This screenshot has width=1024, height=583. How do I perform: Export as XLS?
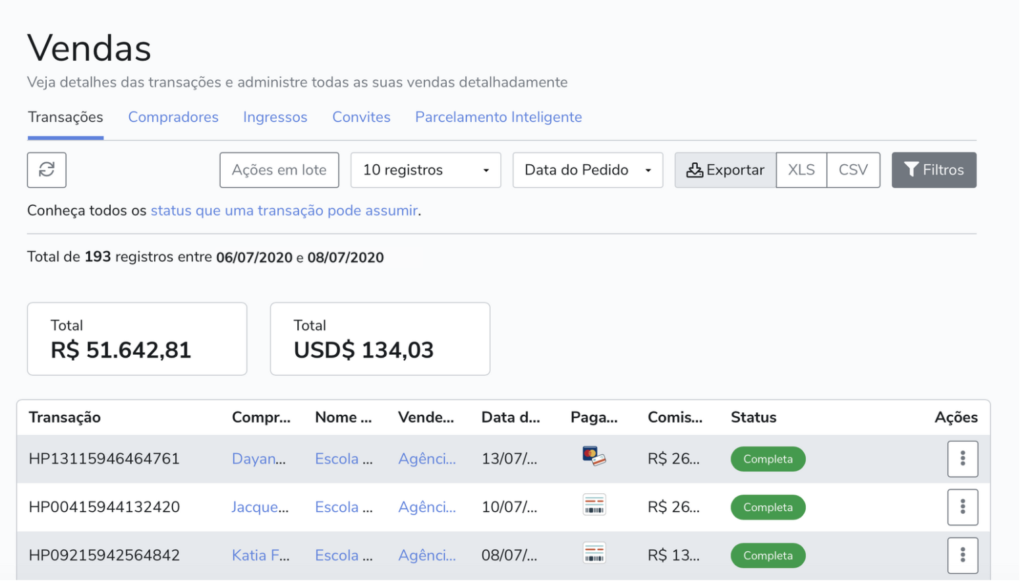pyautogui.click(x=801, y=170)
